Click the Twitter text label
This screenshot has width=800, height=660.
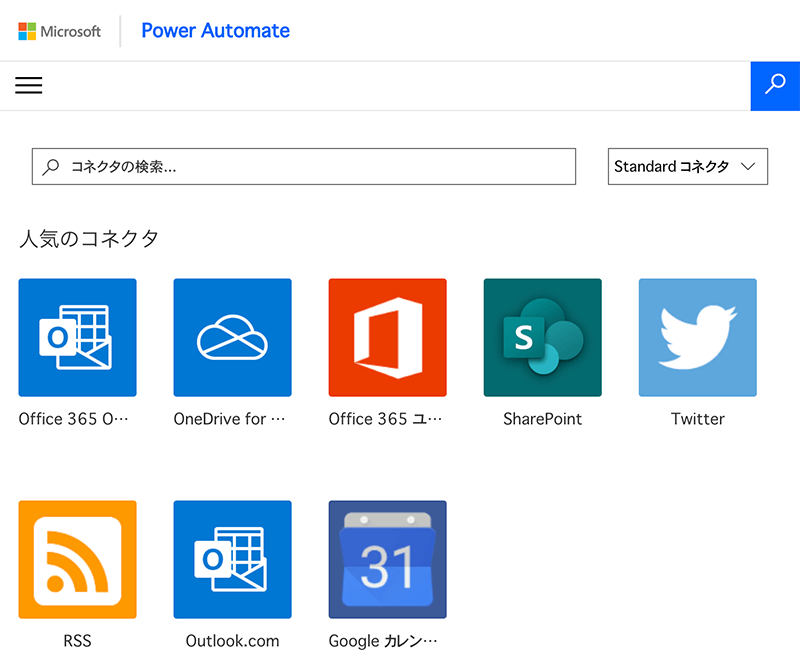coord(697,419)
